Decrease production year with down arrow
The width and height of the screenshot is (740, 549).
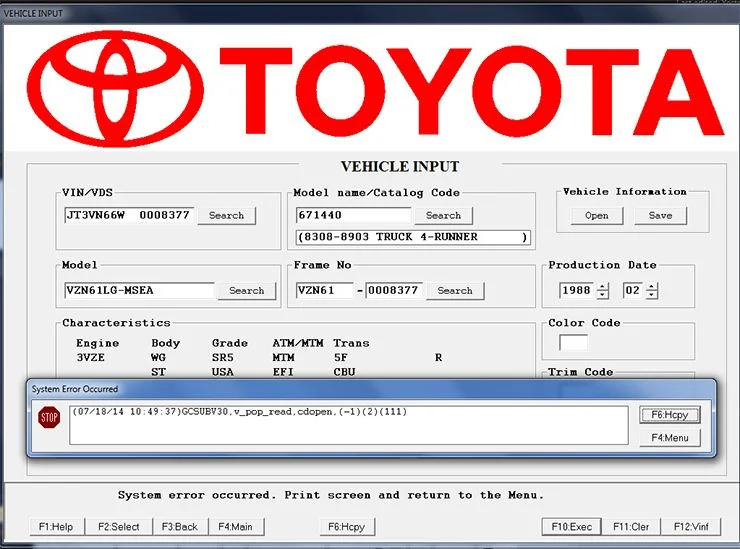point(602,295)
